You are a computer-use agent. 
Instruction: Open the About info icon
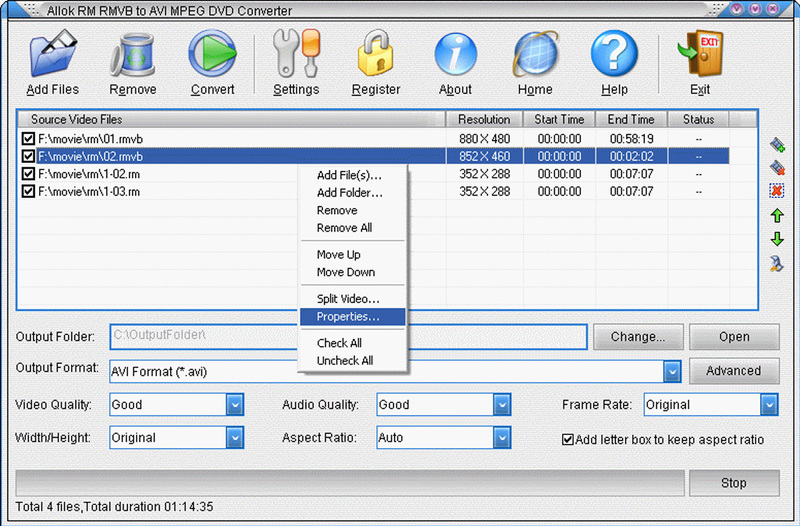click(456, 55)
